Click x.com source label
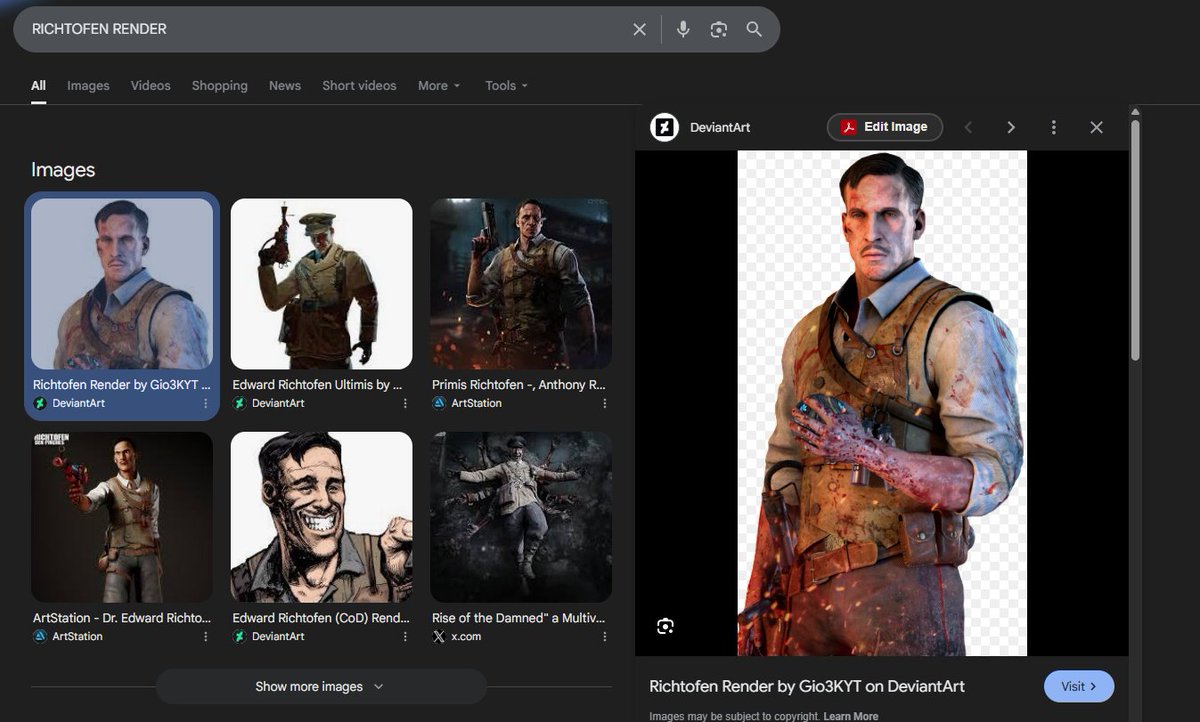 click(x=466, y=636)
